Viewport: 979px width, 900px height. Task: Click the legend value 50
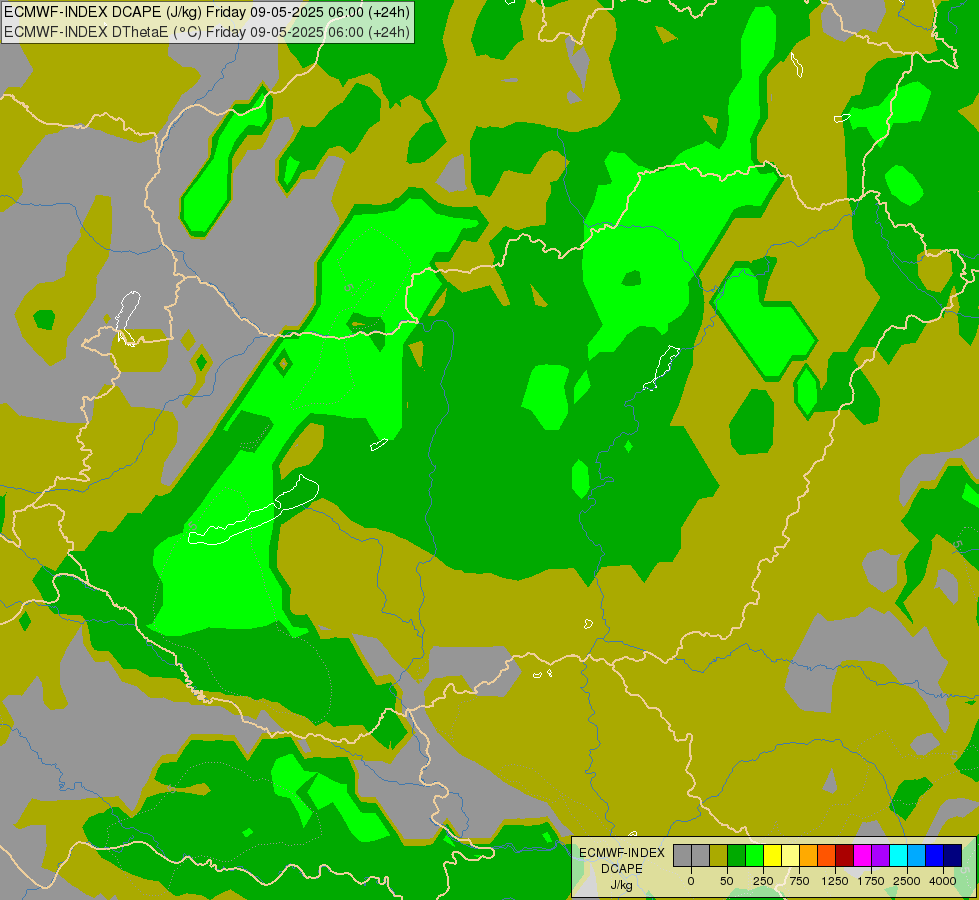tap(727, 881)
